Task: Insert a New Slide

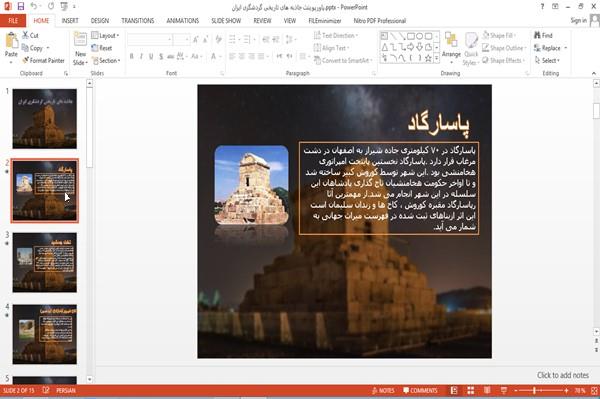Action: tap(80, 49)
